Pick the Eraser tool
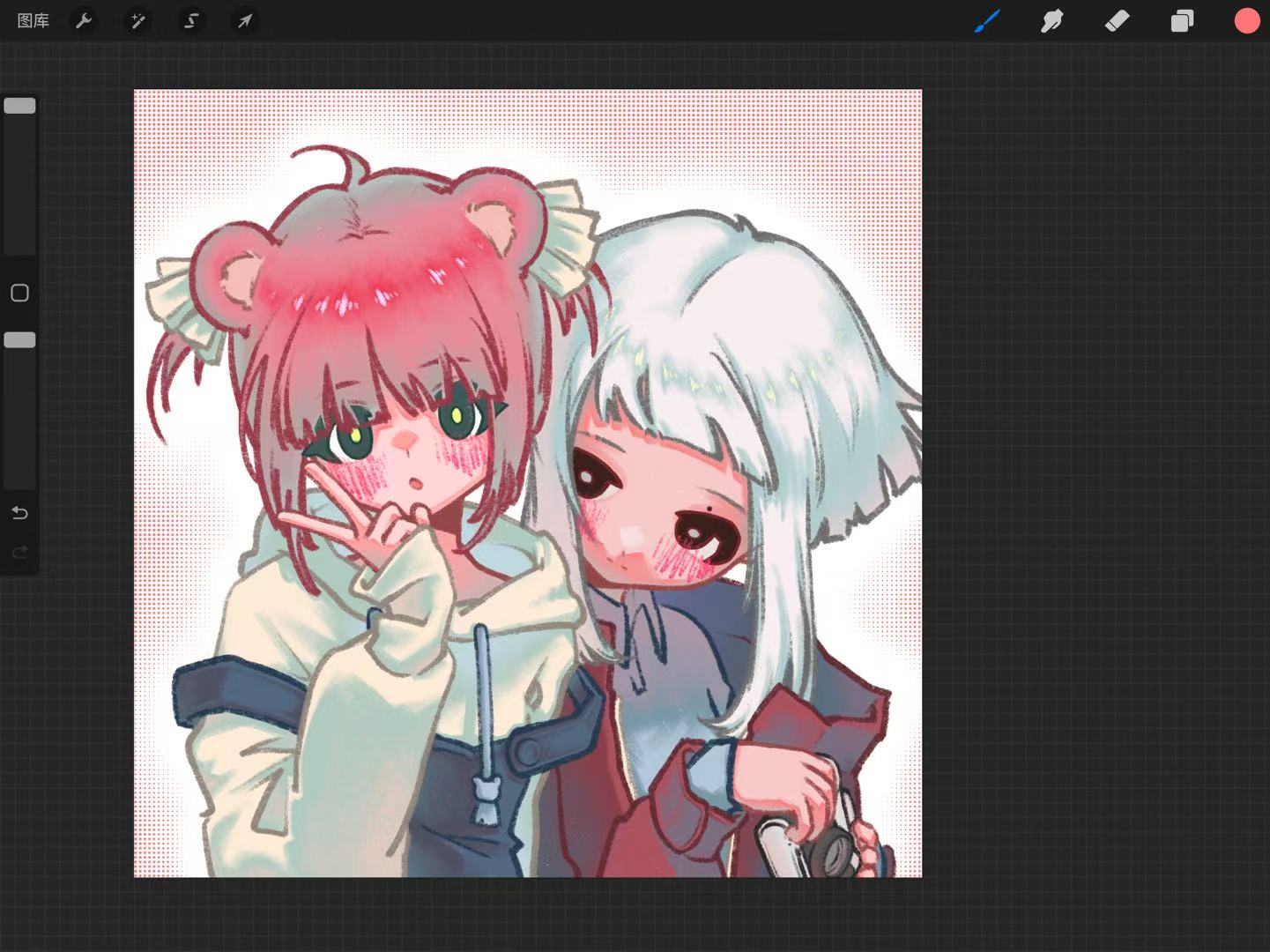1270x952 pixels. (x=1117, y=20)
